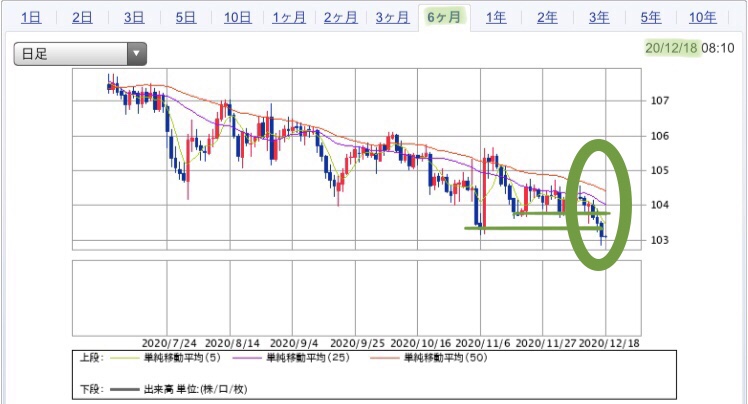This screenshot has width=748, height=404.
Task: Select the 1日 time range tab
Action: click(31, 18)
